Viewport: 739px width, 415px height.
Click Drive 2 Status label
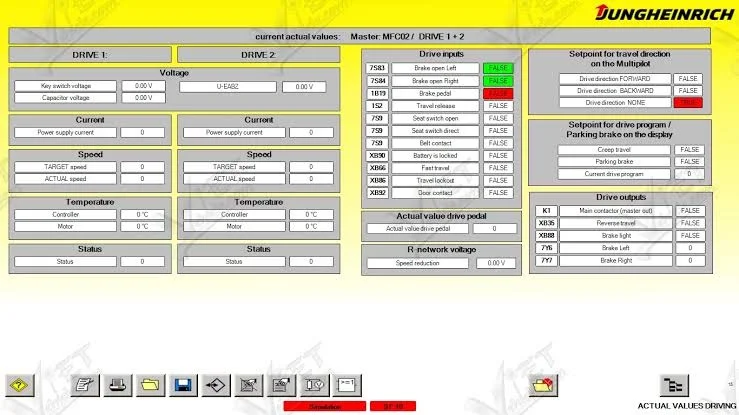pos(234,261)
